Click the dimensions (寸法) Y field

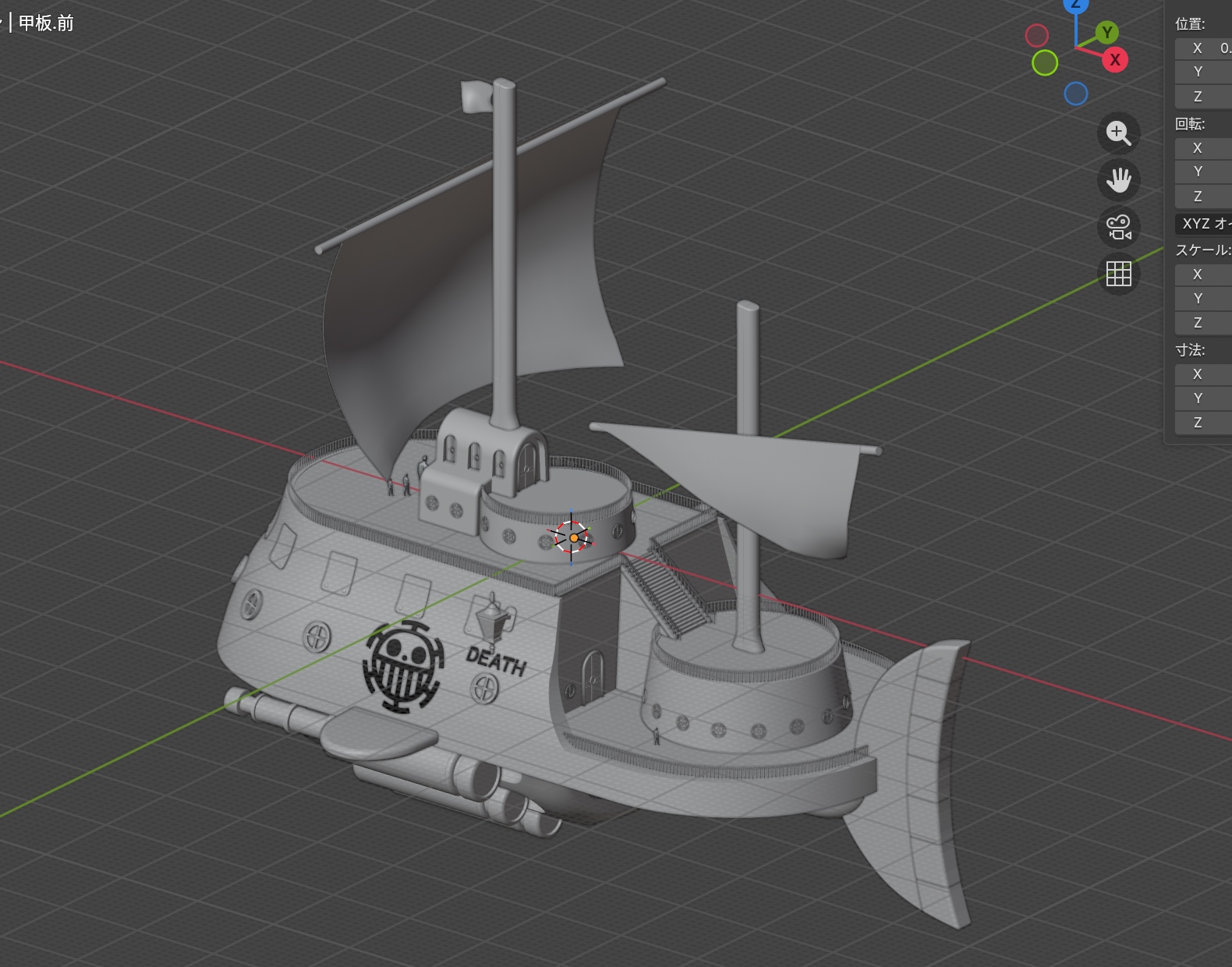click(1204, 398)
